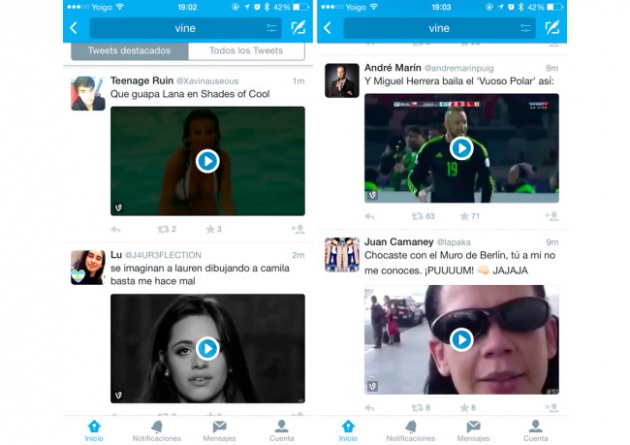The width and height of the screenshot is (630, 445).
Task: Retweet André Marín's tweet with 63 retweets
Action: [418, 216]
